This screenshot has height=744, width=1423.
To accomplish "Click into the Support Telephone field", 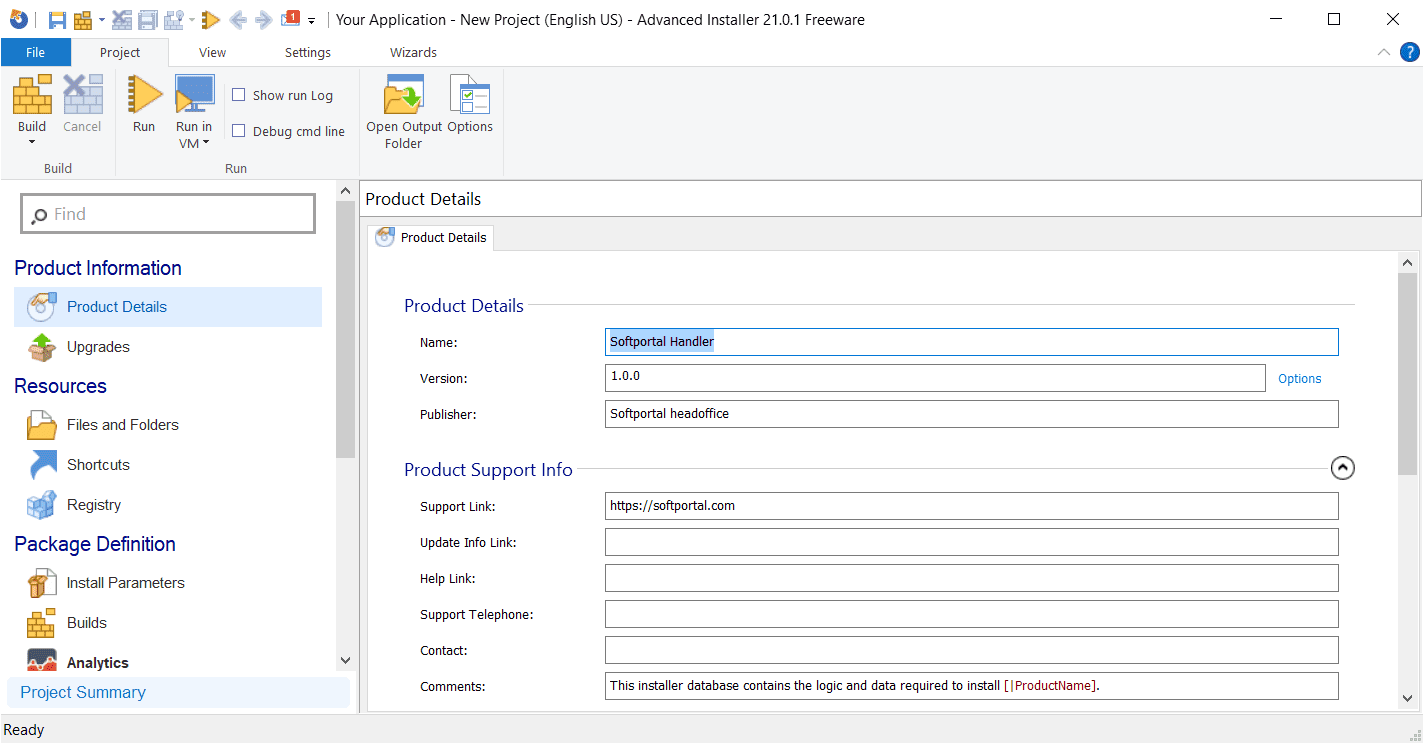I will click(971, 614).
